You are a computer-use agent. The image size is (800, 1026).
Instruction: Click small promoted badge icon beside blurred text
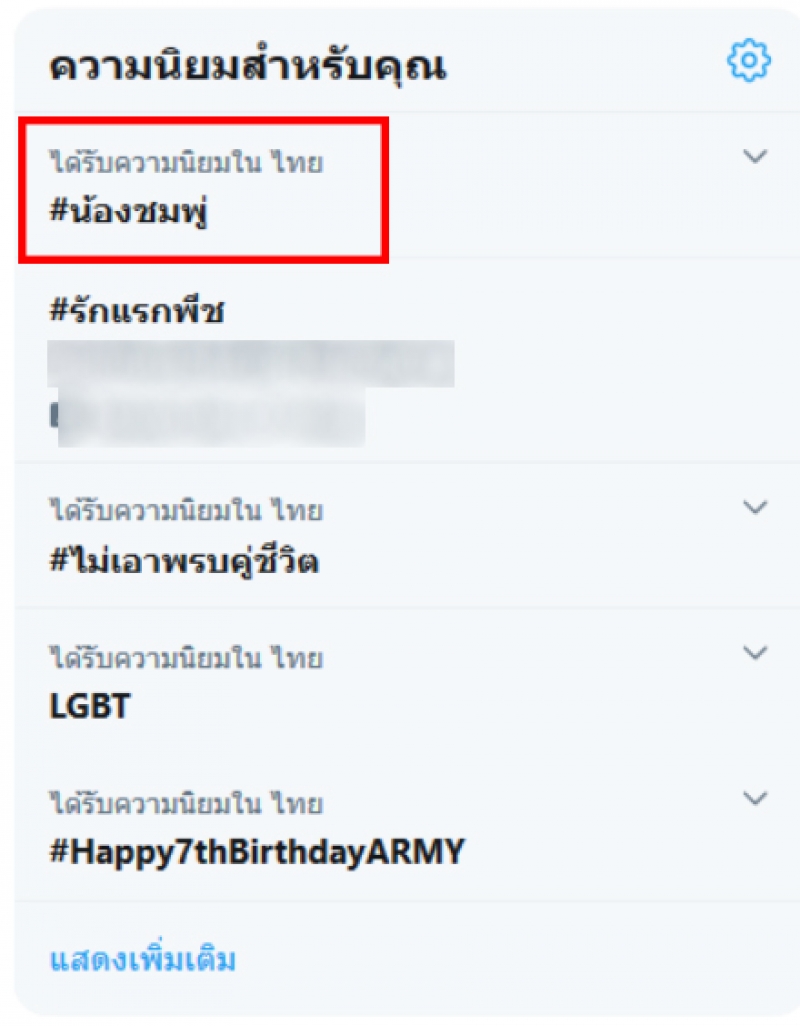point(54,416)
